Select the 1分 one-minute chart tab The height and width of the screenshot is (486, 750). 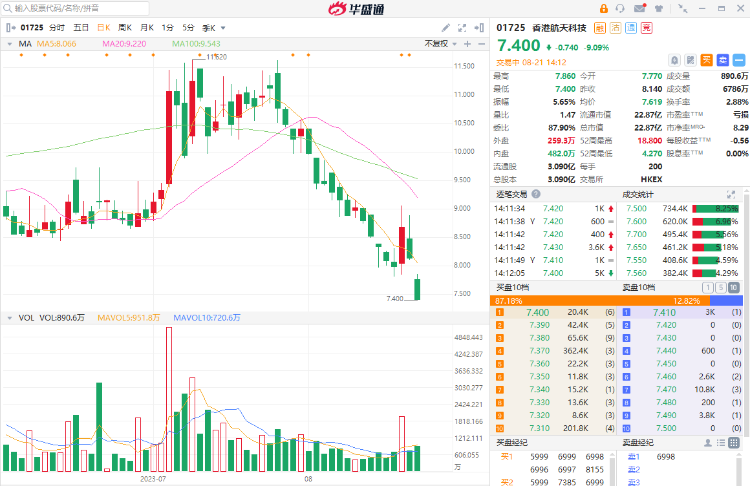pos(167,28)
